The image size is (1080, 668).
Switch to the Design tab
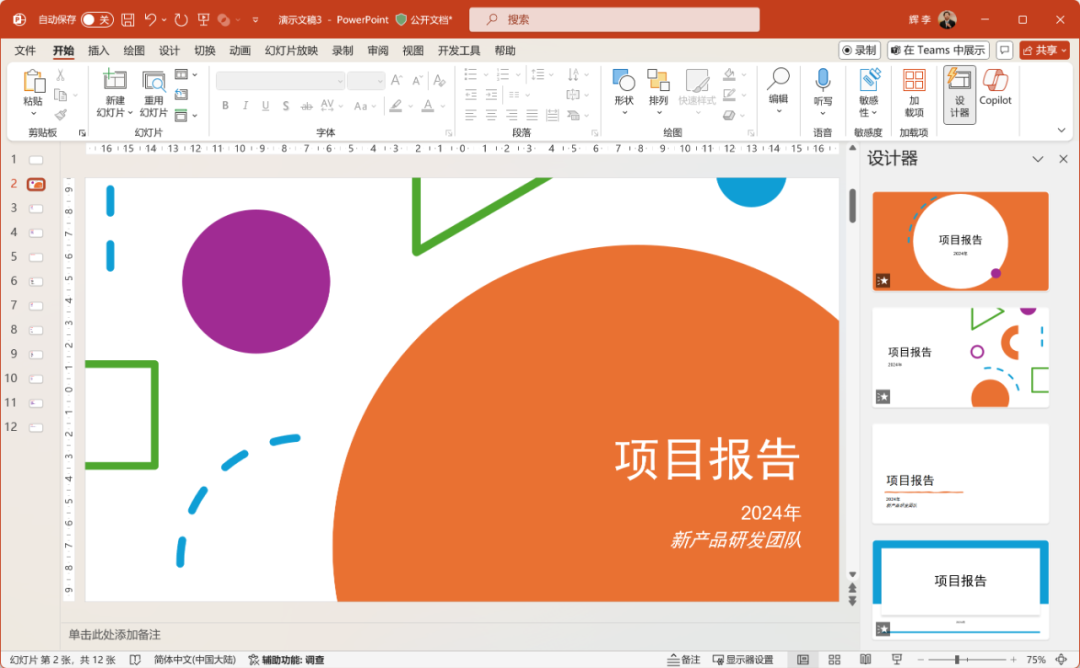pyautogui.click(x=169, y=50)
